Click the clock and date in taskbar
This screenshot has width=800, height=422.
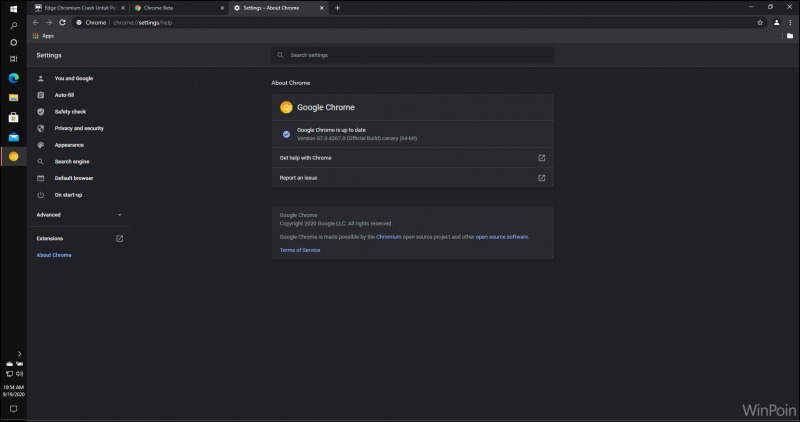(13, 391)
